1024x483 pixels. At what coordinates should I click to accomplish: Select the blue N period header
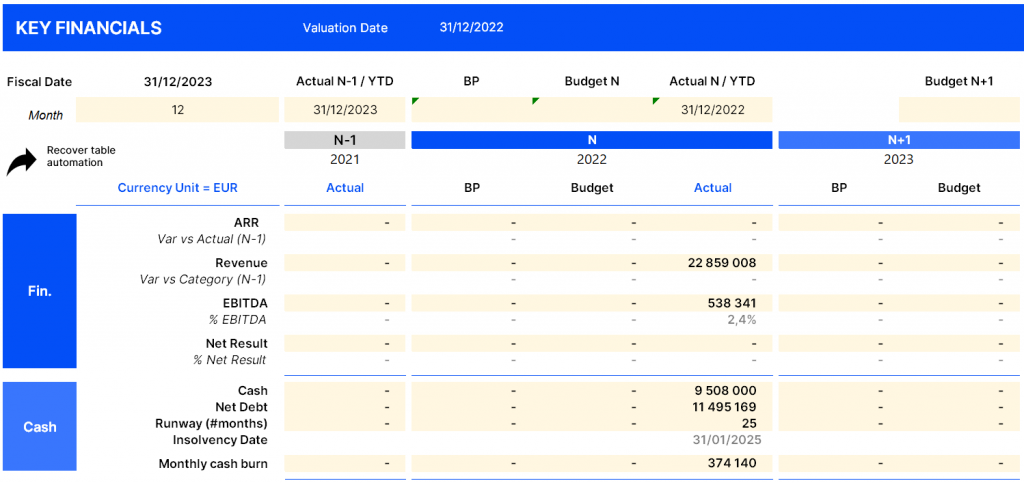click(x=591, y=140)
